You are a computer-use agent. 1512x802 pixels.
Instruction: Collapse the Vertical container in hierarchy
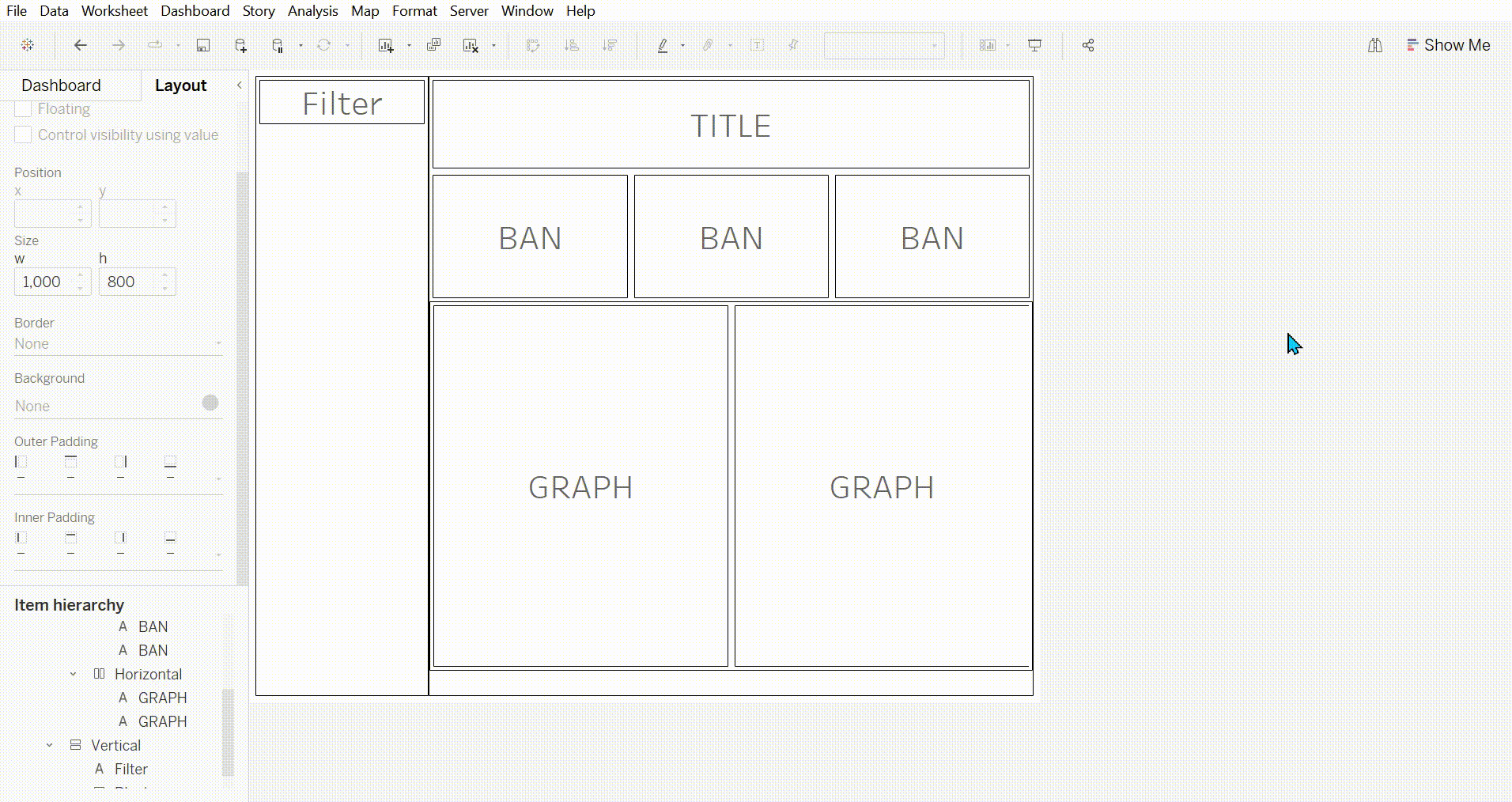(x=49, y=746)
